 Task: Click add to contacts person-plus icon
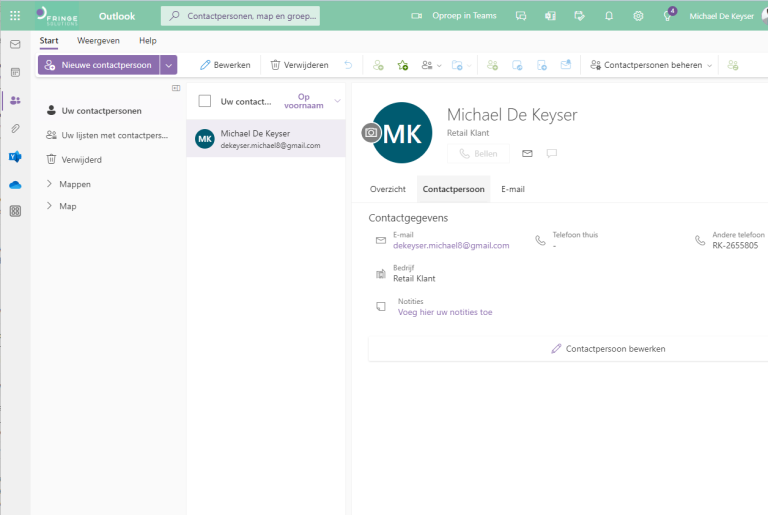(x=378, y=65)
